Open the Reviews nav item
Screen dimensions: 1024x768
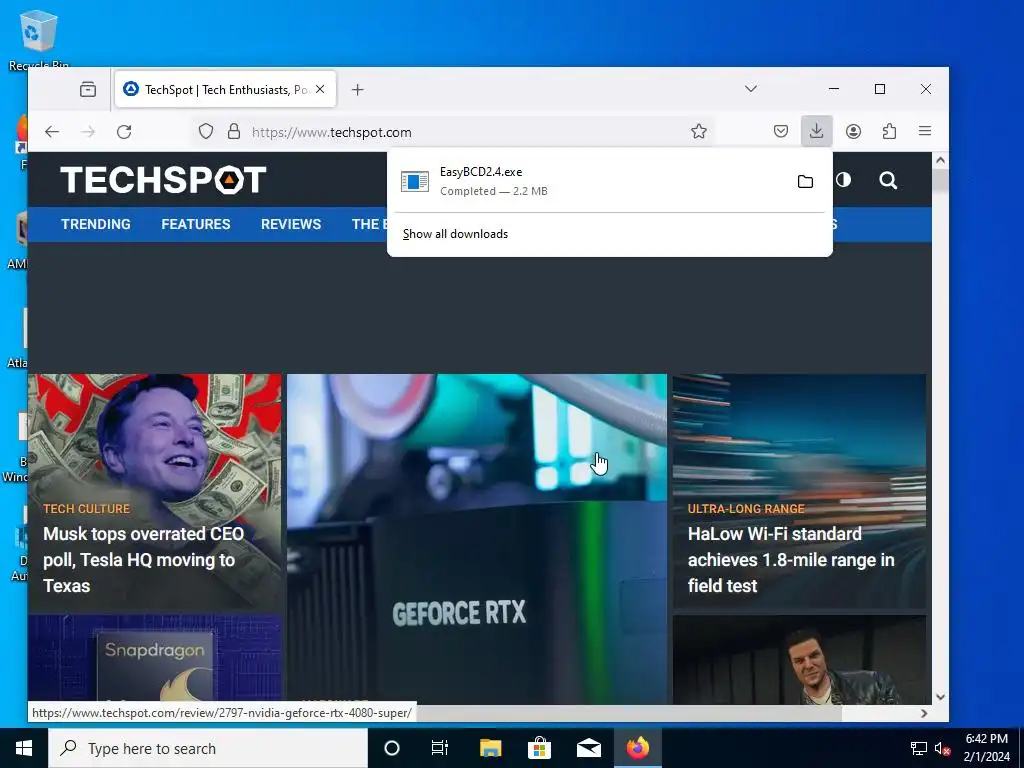tap(291, 224)
